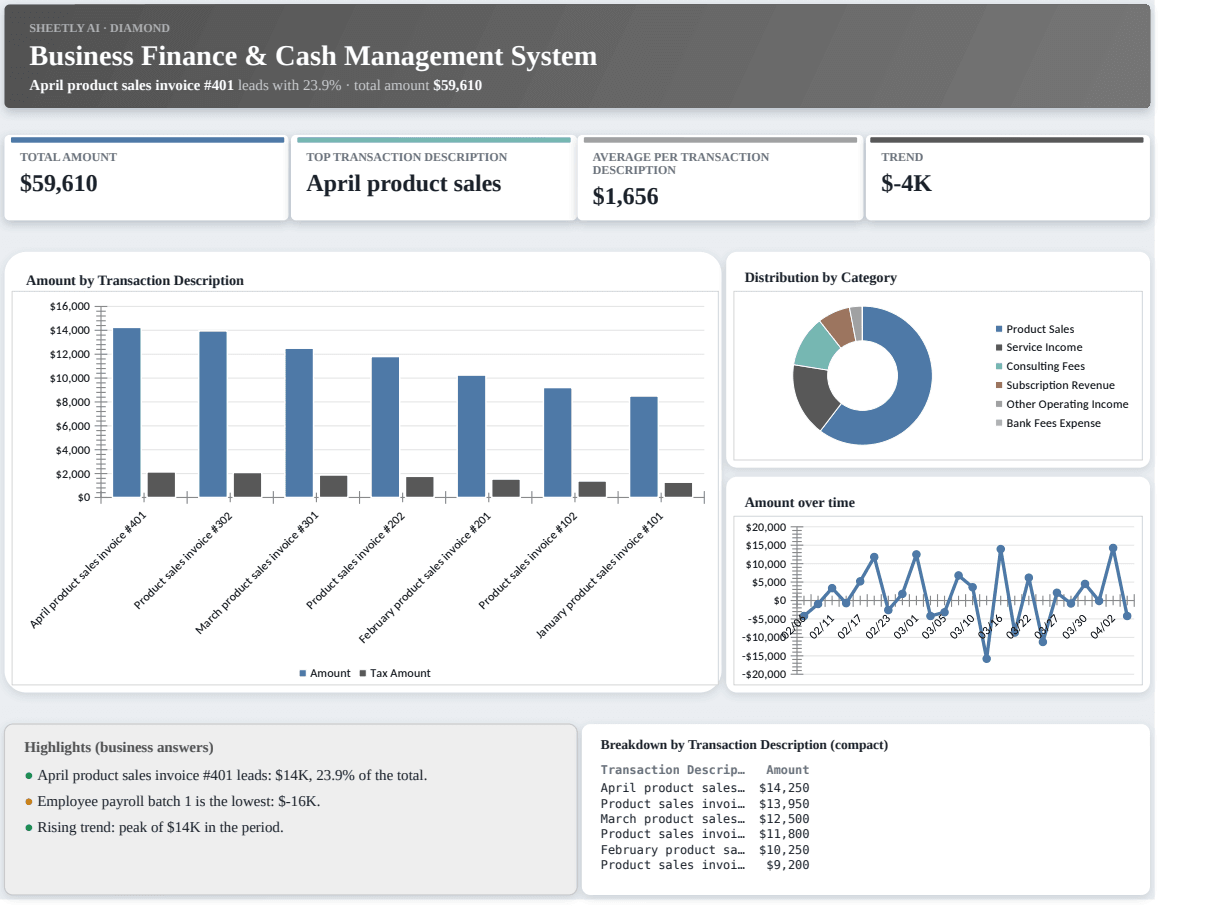Screen dimensions: 1227x922
Task: Click the Business Finance & Cash Management System title
Action: [x=313, y=56]
